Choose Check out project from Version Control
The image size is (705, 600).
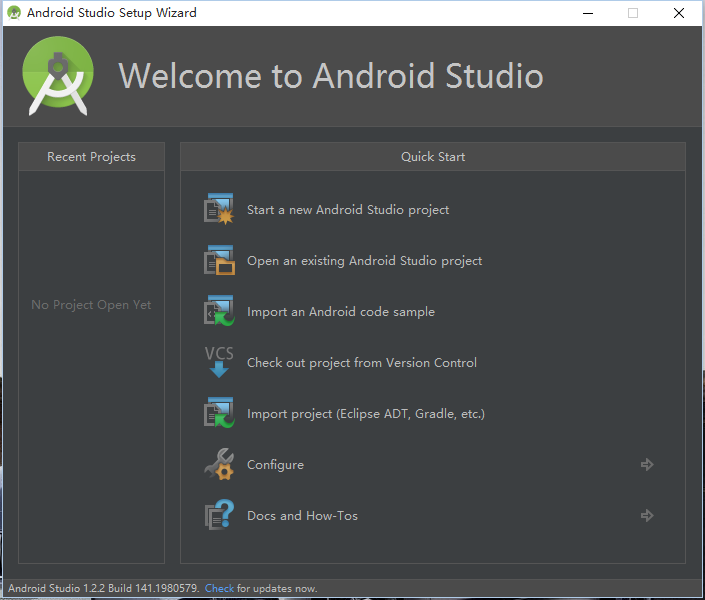coord(362,363)
